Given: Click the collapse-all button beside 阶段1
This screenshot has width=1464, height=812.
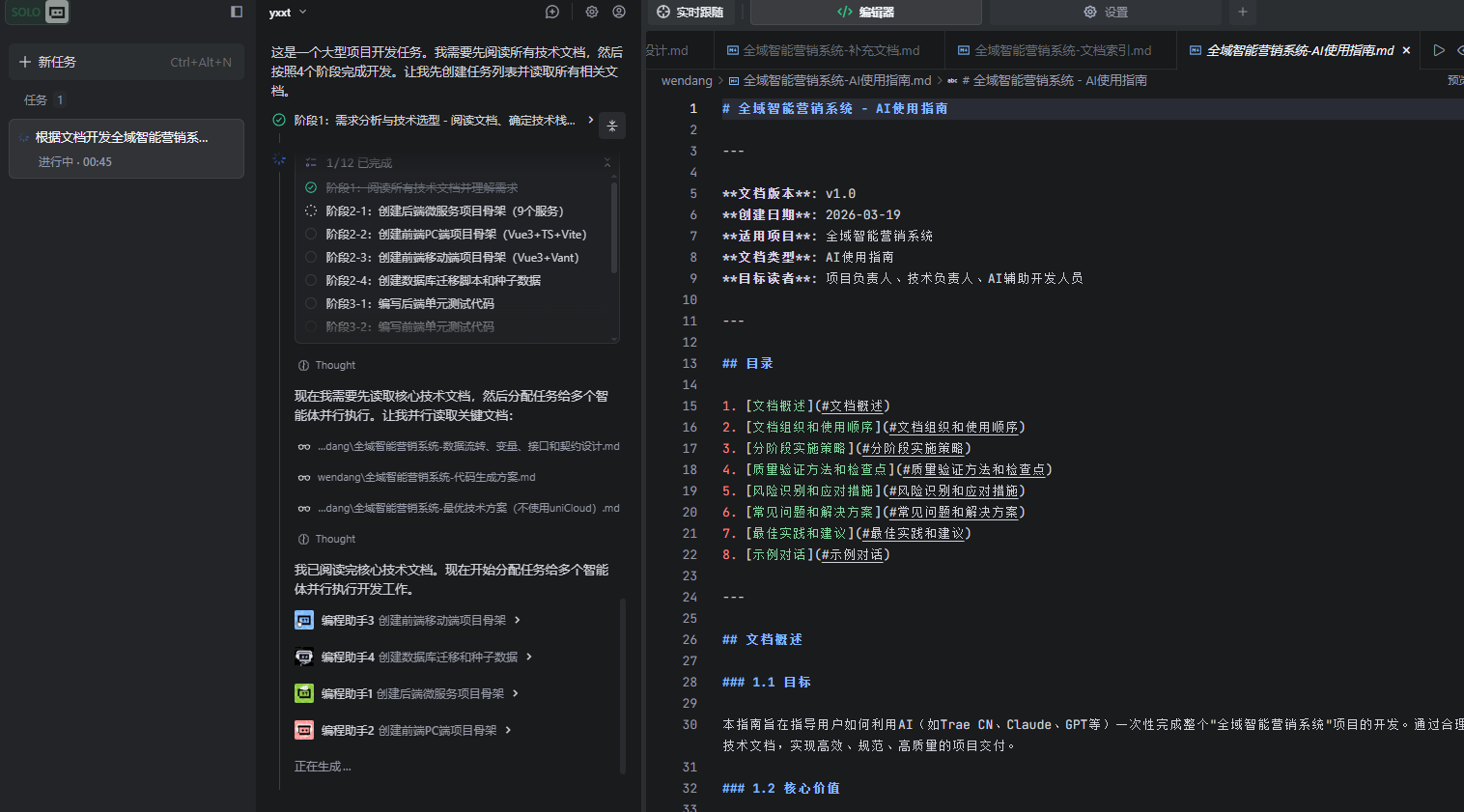Looking at the screenshot, I should click(612, 126).
